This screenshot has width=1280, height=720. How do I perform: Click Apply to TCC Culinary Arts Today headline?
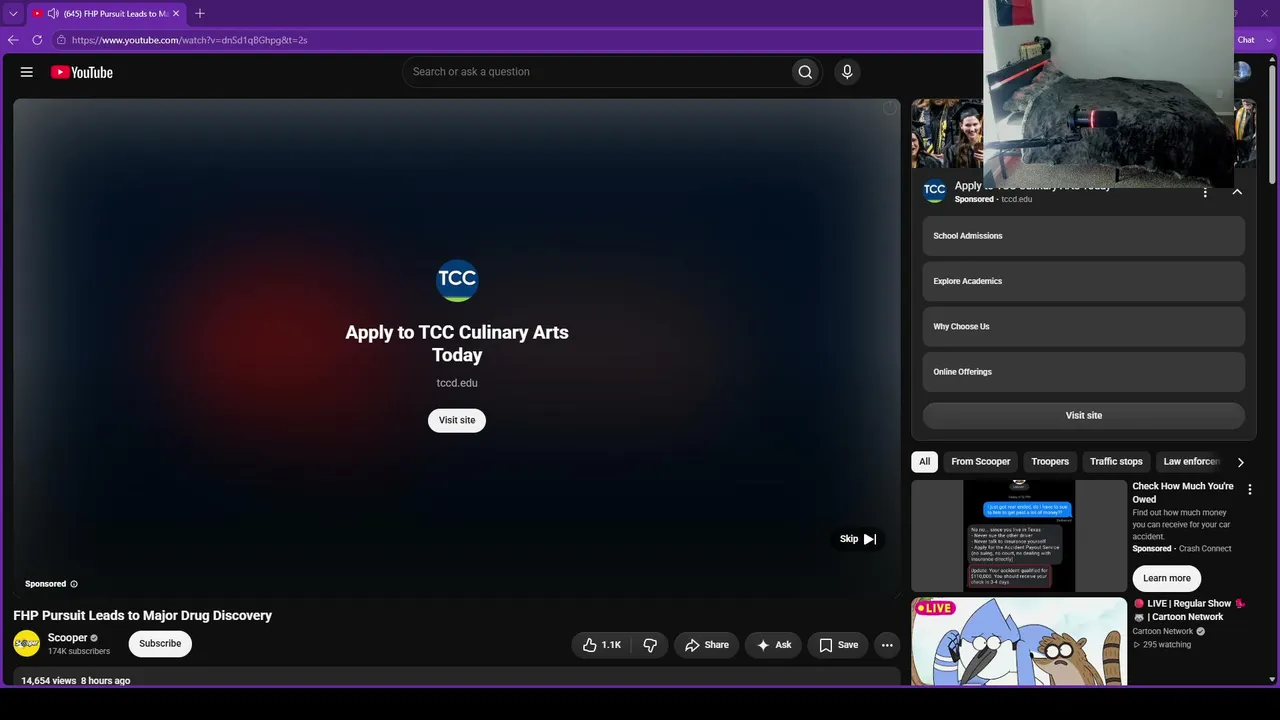(457, 344)
